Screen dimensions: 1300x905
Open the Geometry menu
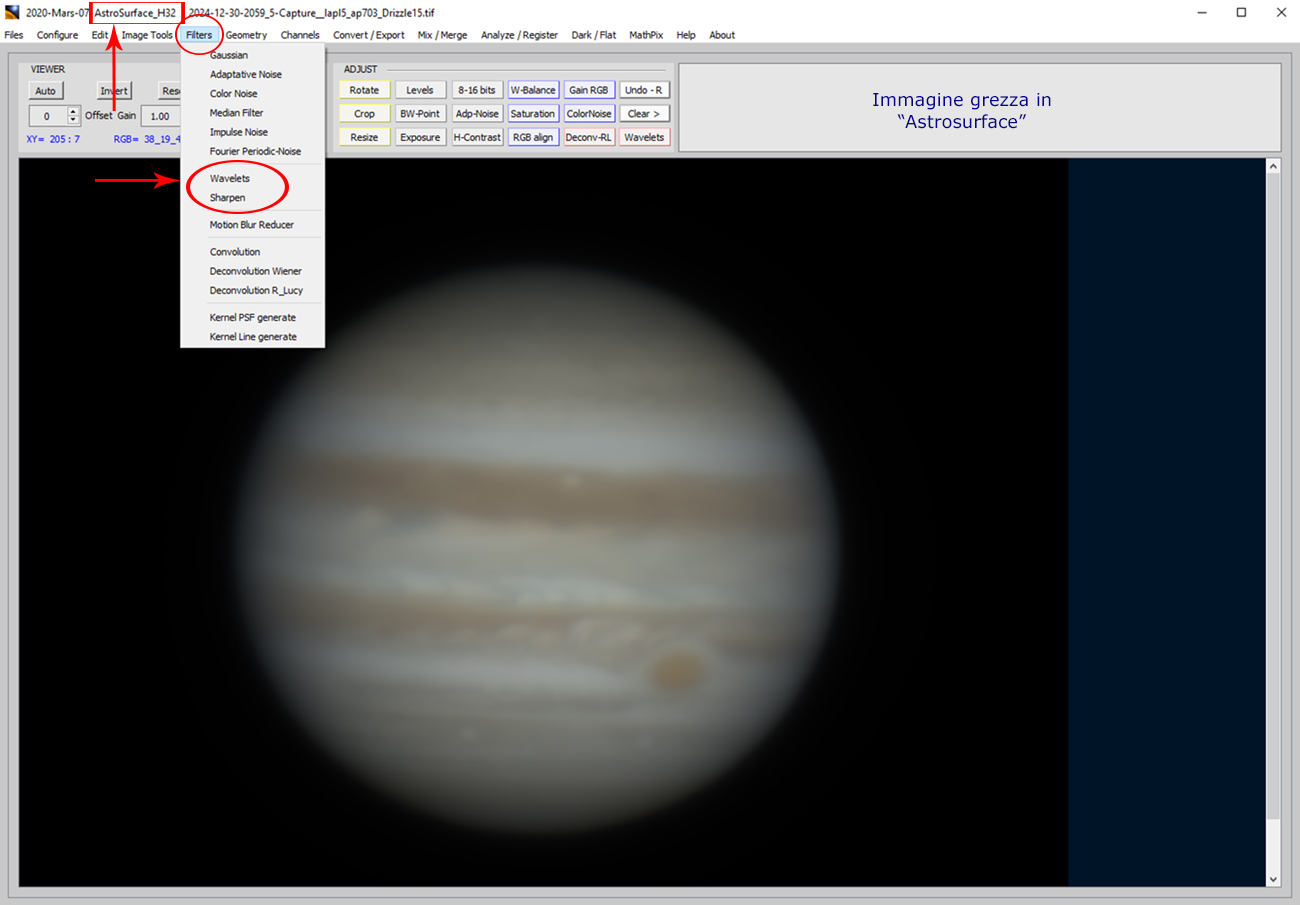point(246,35)
